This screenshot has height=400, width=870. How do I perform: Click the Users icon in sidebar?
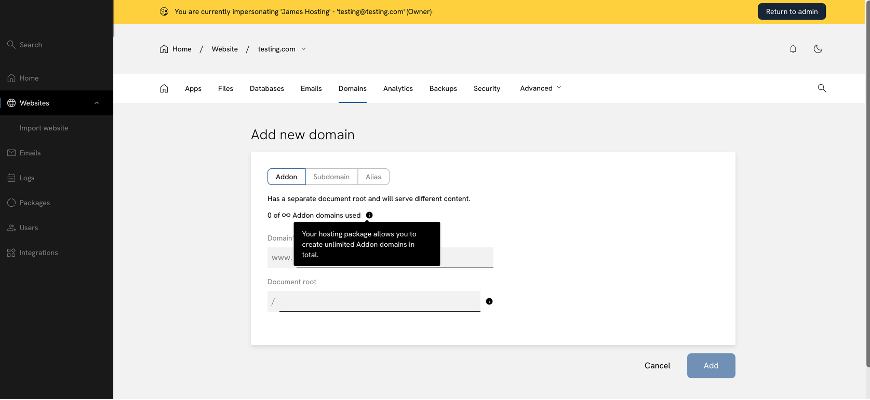(11, 227)
